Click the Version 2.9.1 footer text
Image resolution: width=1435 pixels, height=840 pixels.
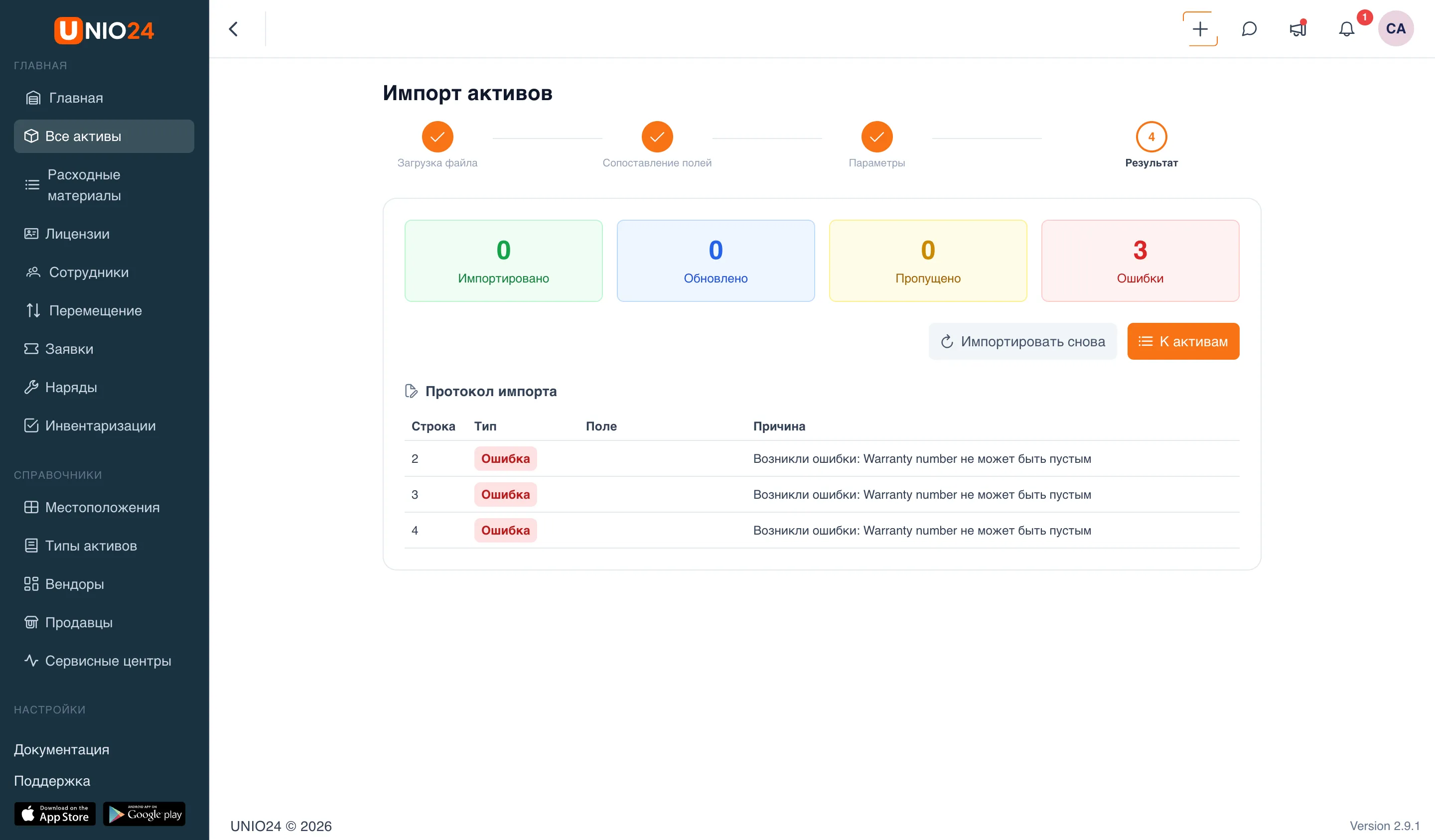(1384, 826)
